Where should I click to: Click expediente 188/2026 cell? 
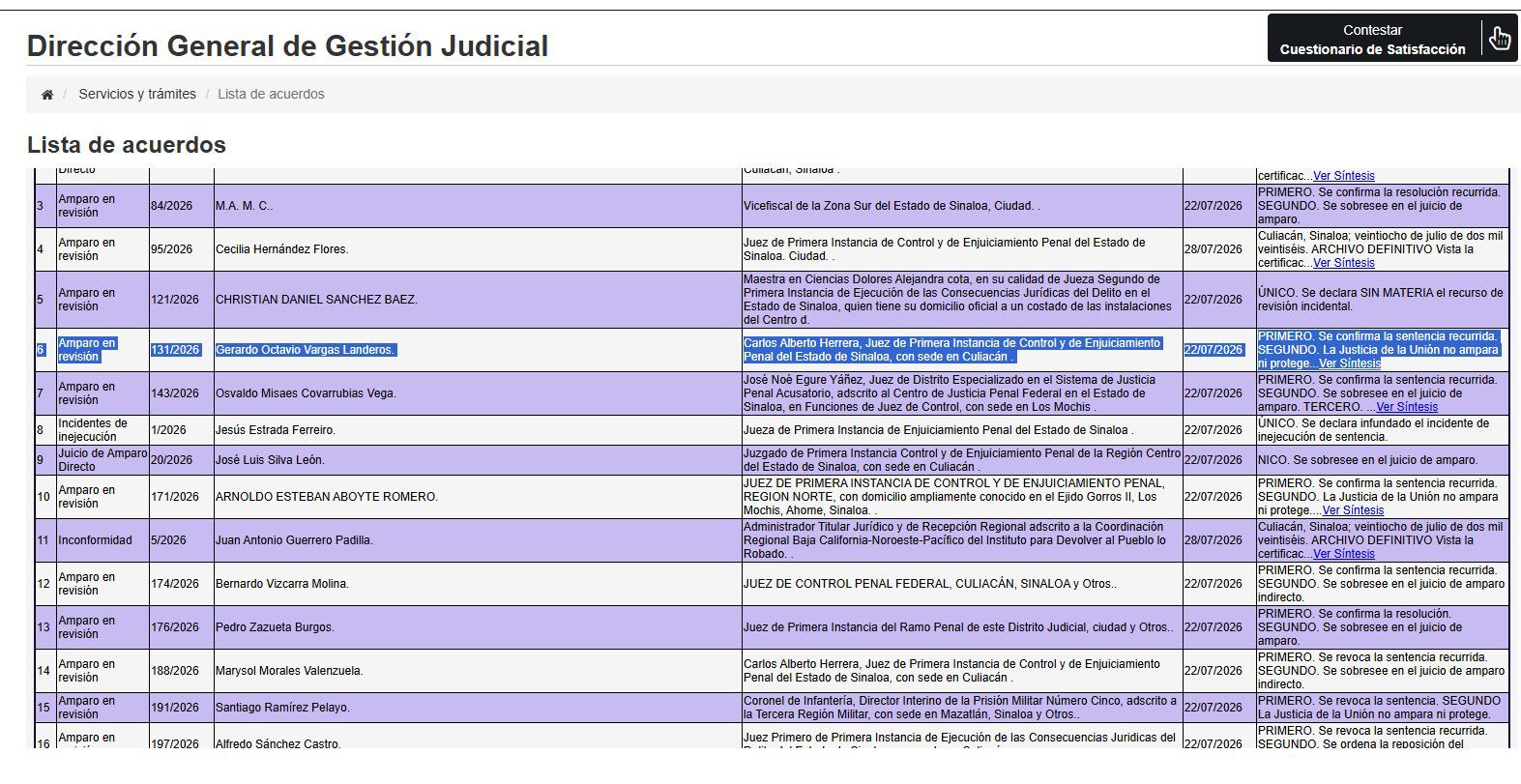click(181, 671)
